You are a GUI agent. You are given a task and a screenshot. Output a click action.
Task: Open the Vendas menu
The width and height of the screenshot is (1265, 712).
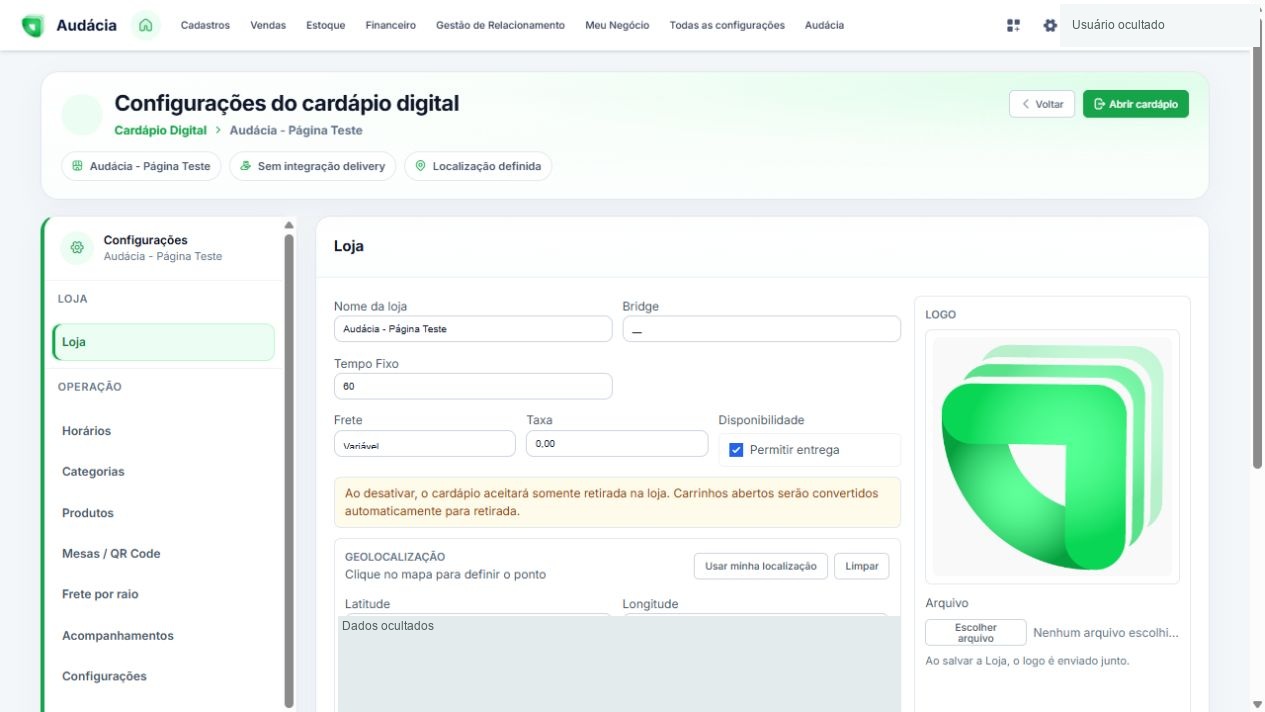point(268,25)
